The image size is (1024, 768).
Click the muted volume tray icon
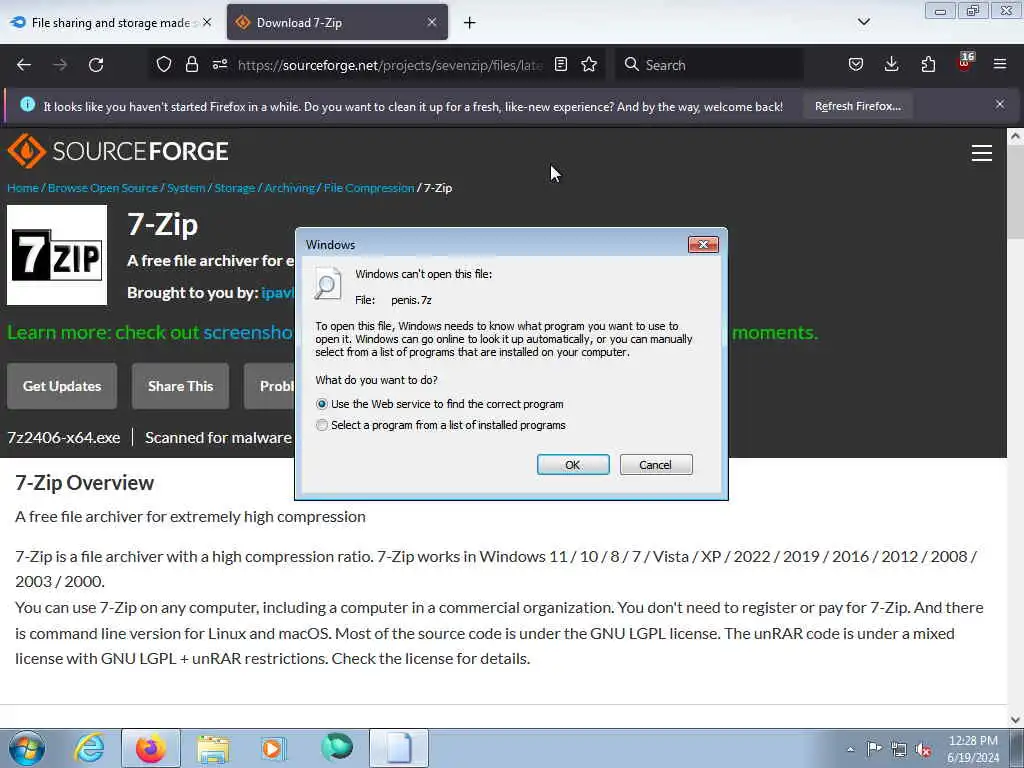point(923,749)
